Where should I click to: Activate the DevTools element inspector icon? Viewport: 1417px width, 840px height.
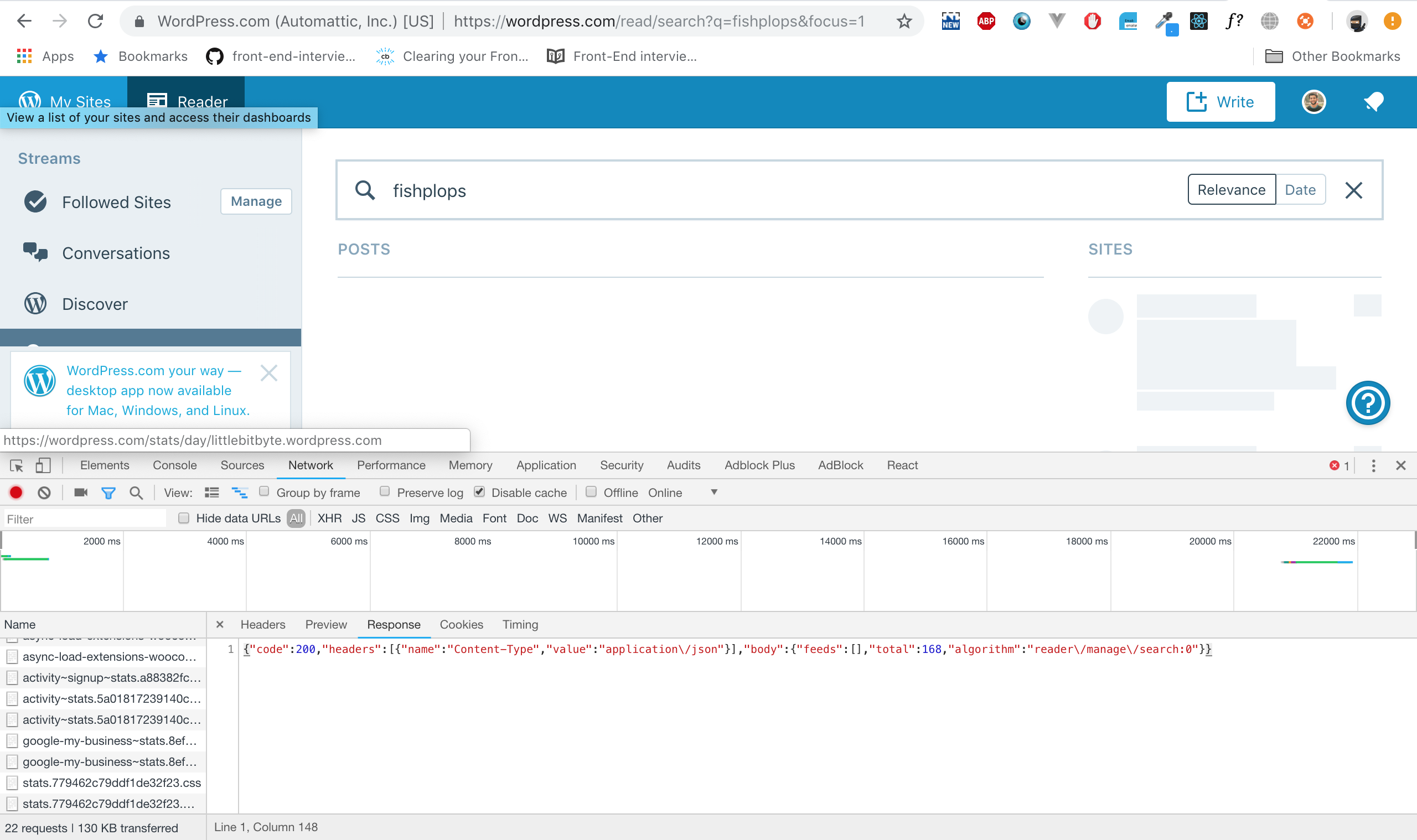(17, 465)
